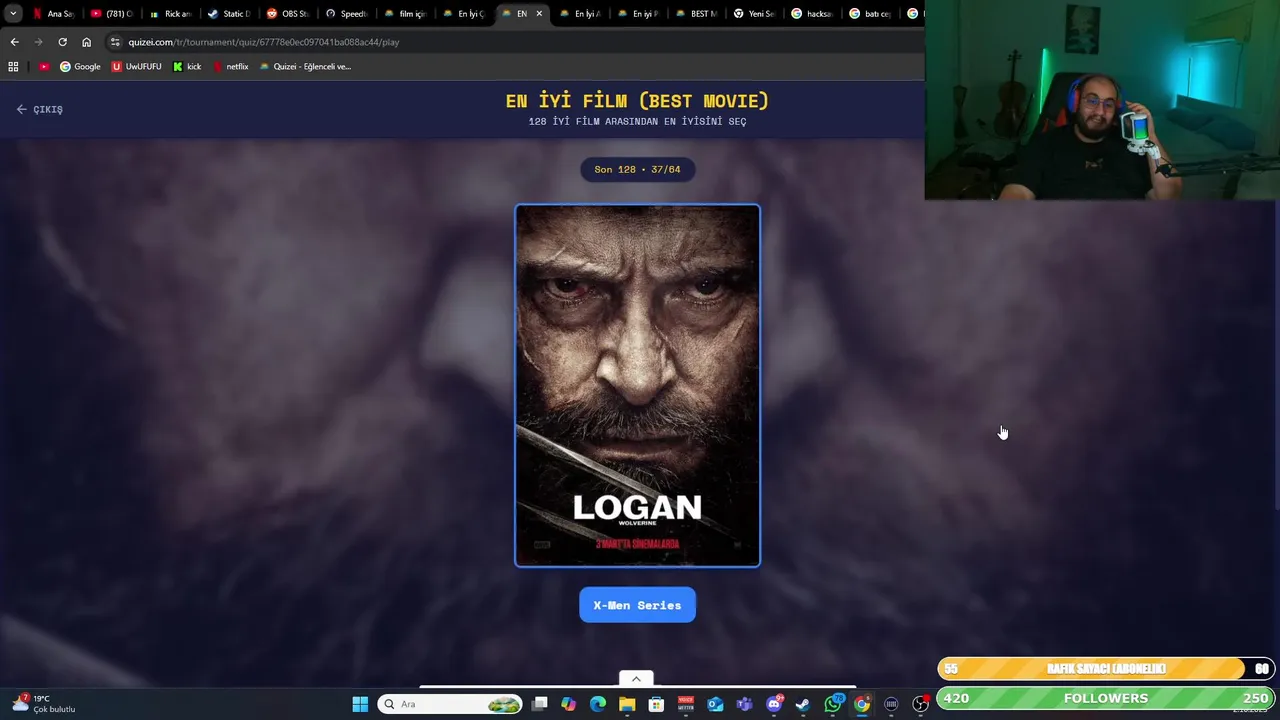Image resolution: width=1280 pixels, height=720 pixels.
Task: Open the Google bookmark
Action: point(80,67)
